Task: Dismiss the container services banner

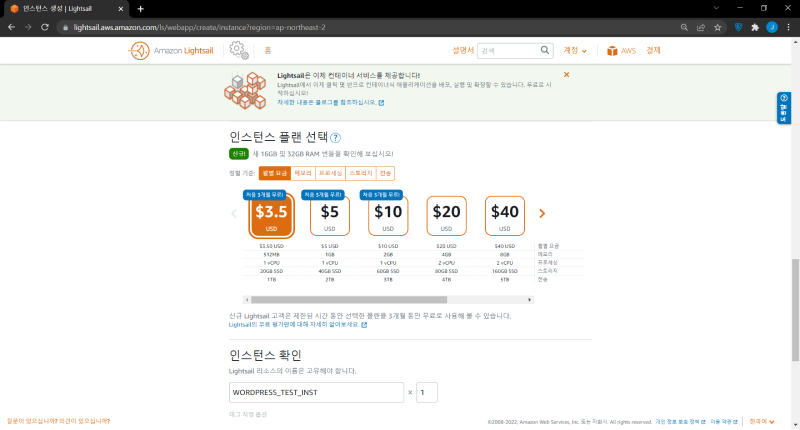Action: coord(566,74)
